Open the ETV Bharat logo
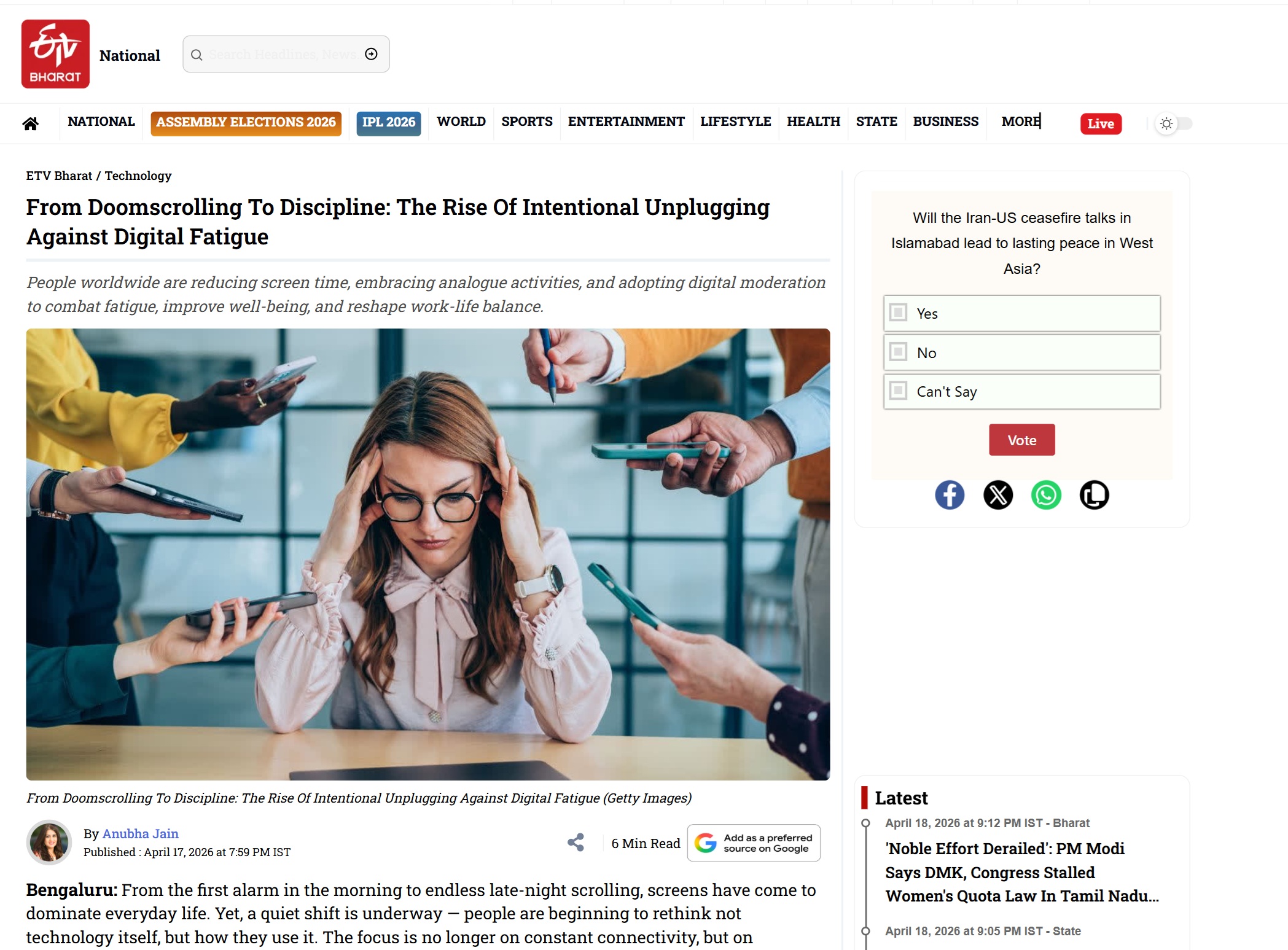The width and height of the screenshot is (1288, 950). point(55,54)
